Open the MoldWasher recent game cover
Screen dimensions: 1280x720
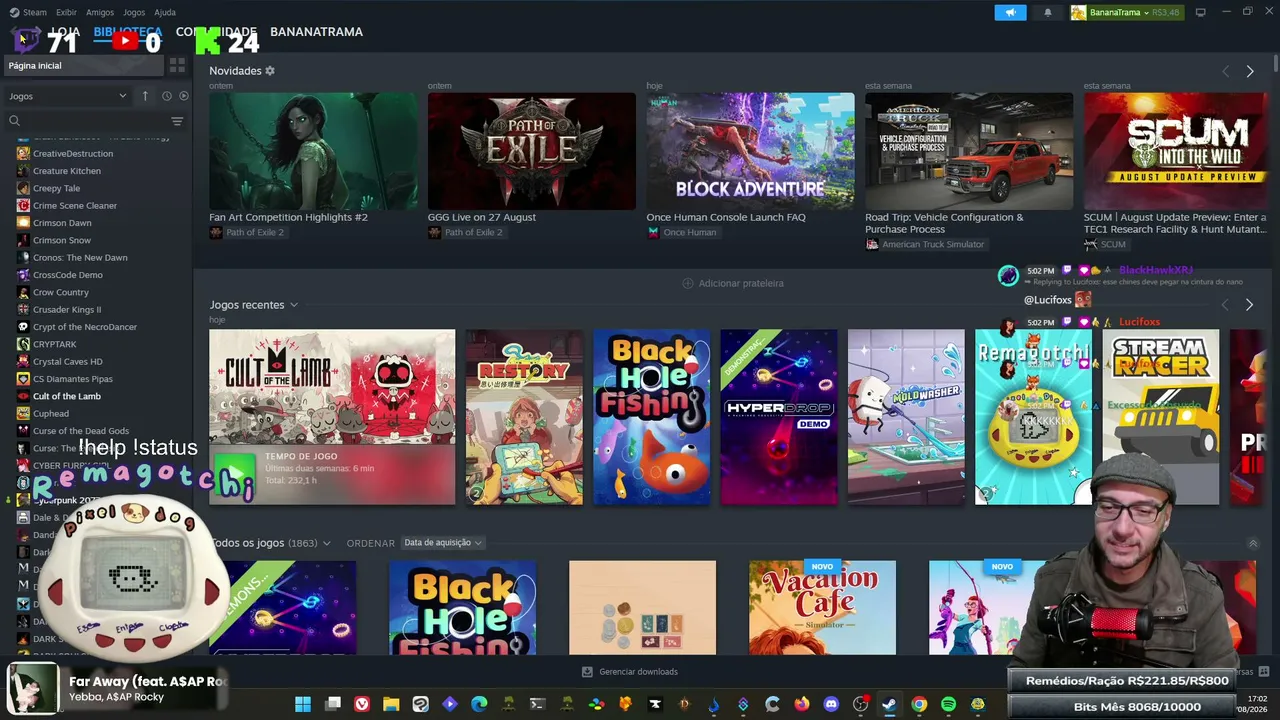pos(906,417)
